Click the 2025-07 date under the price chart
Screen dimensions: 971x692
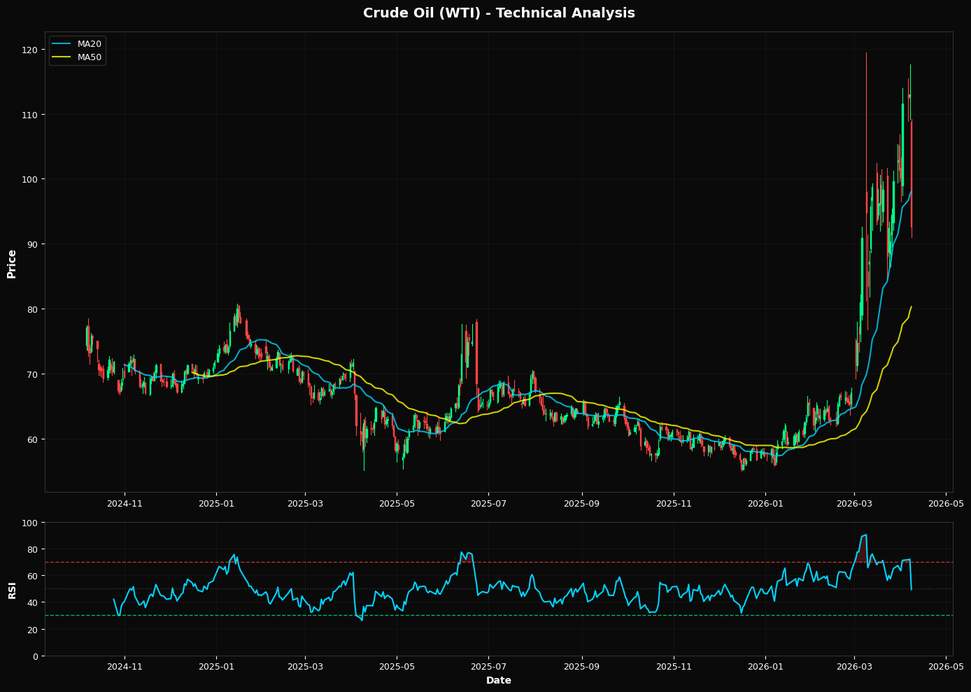click(489, 503)
